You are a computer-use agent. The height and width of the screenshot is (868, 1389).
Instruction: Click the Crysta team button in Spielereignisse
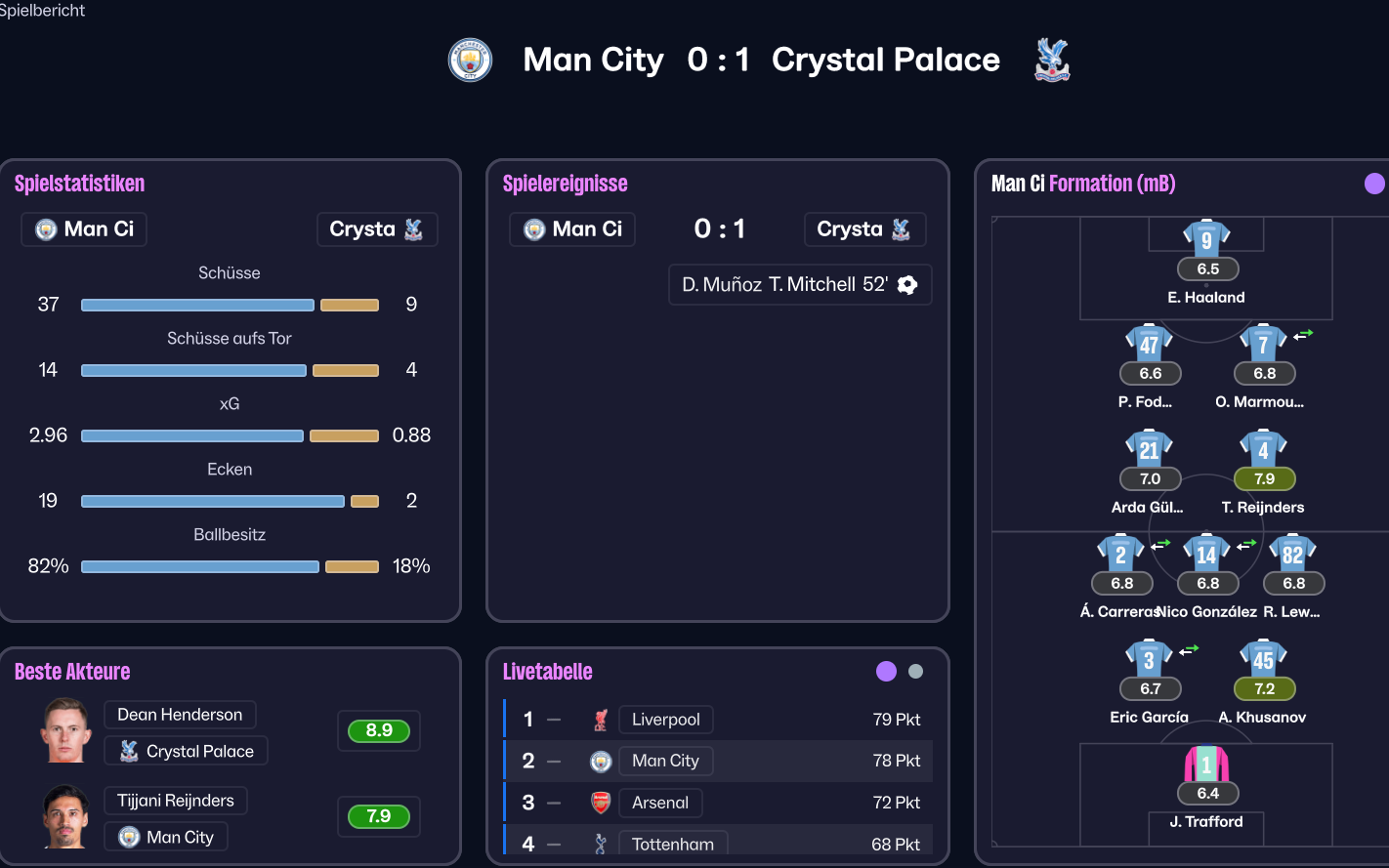click(x=864, y=229)
